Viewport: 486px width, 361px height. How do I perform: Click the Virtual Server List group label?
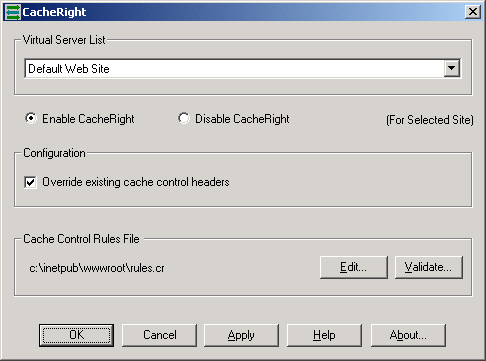point(64,40)
